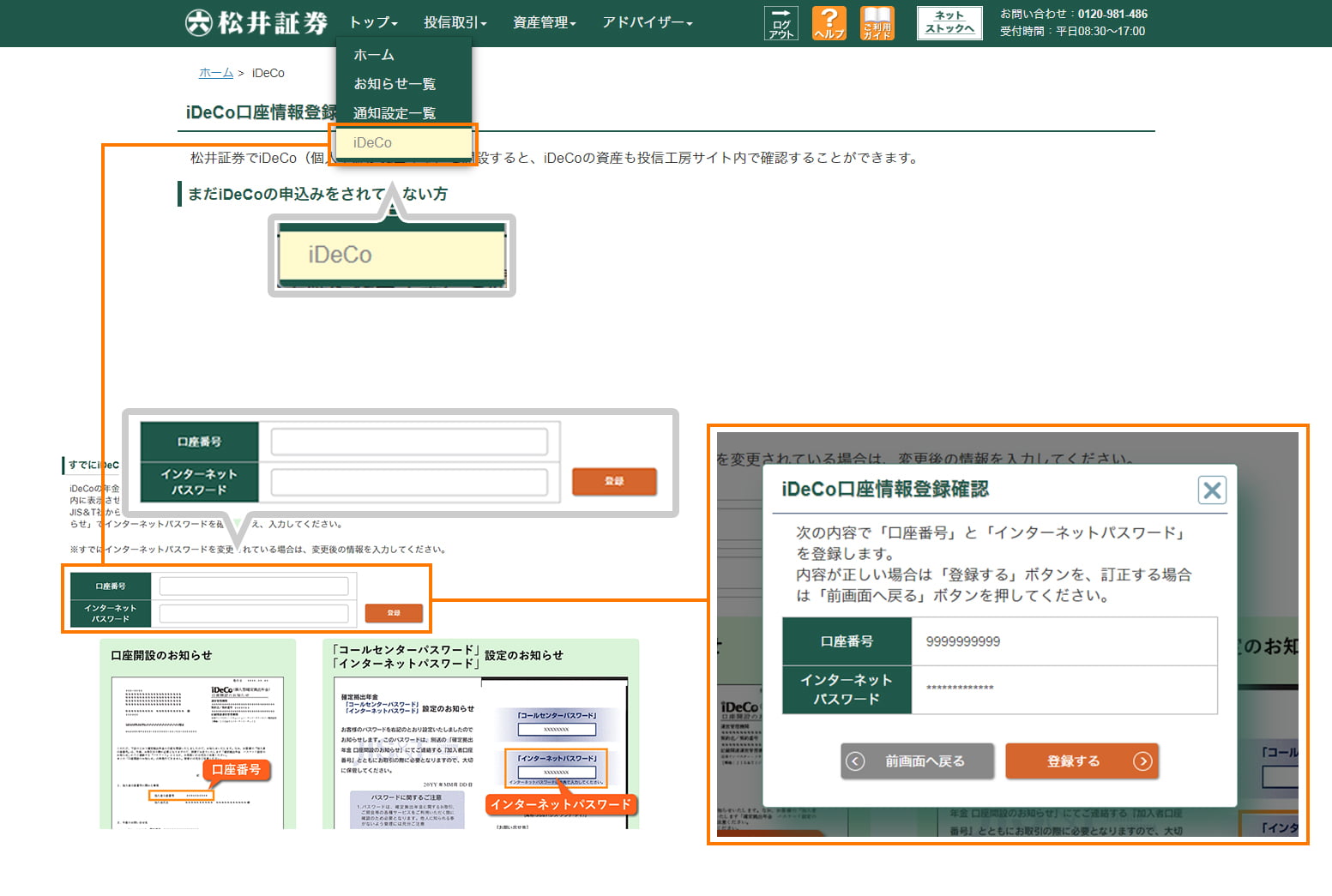
Task: Click the 登録する button in dialog
Action: click(x=1082, y=761)
